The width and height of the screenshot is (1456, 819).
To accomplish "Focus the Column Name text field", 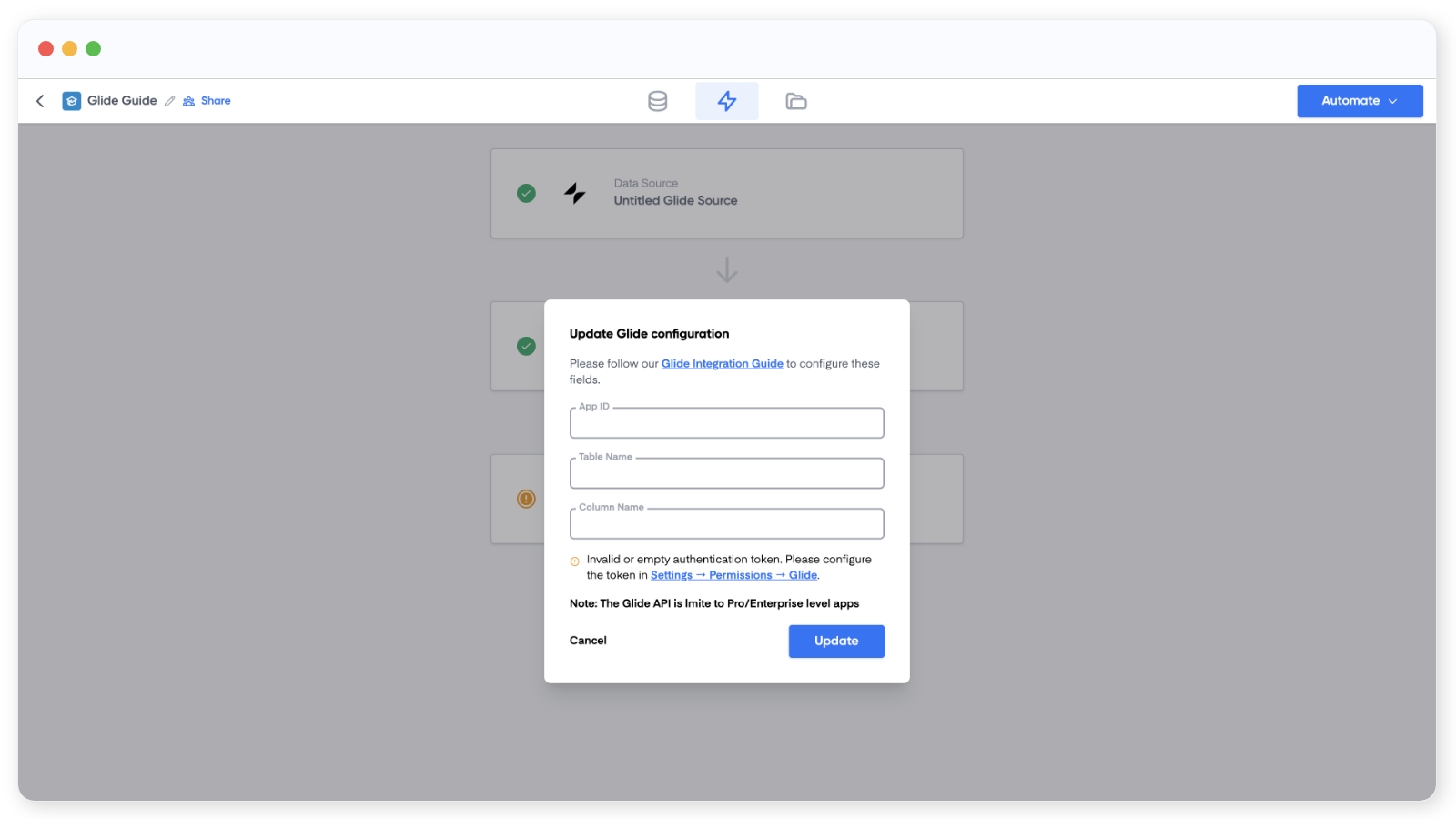I will [x=726, y=524].
